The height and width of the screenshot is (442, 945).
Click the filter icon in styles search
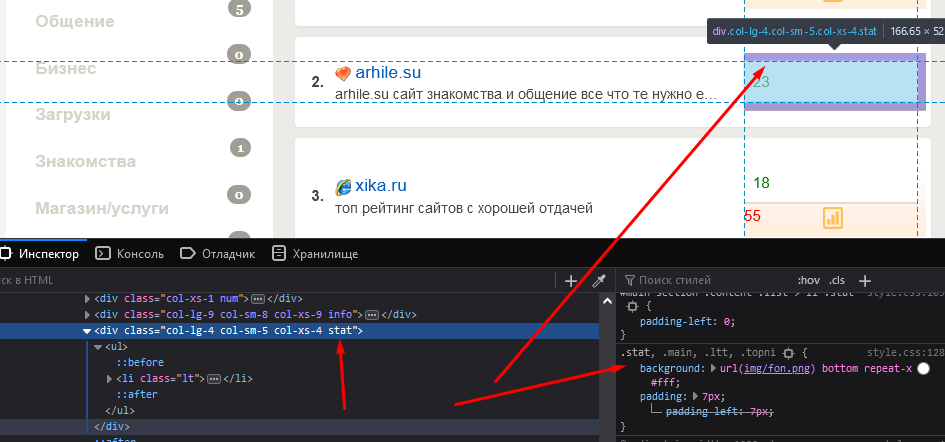(628, 281)
